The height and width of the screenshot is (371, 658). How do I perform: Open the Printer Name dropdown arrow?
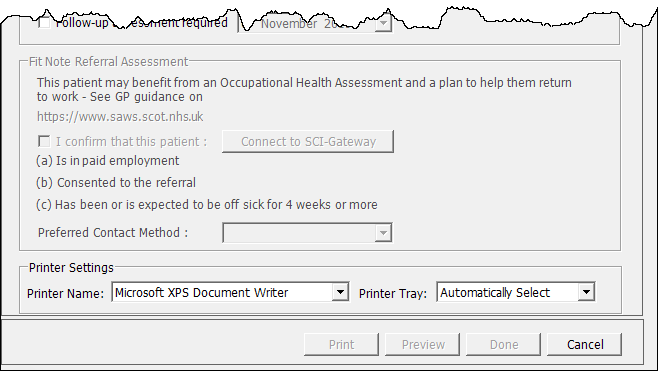pos(340,292)
